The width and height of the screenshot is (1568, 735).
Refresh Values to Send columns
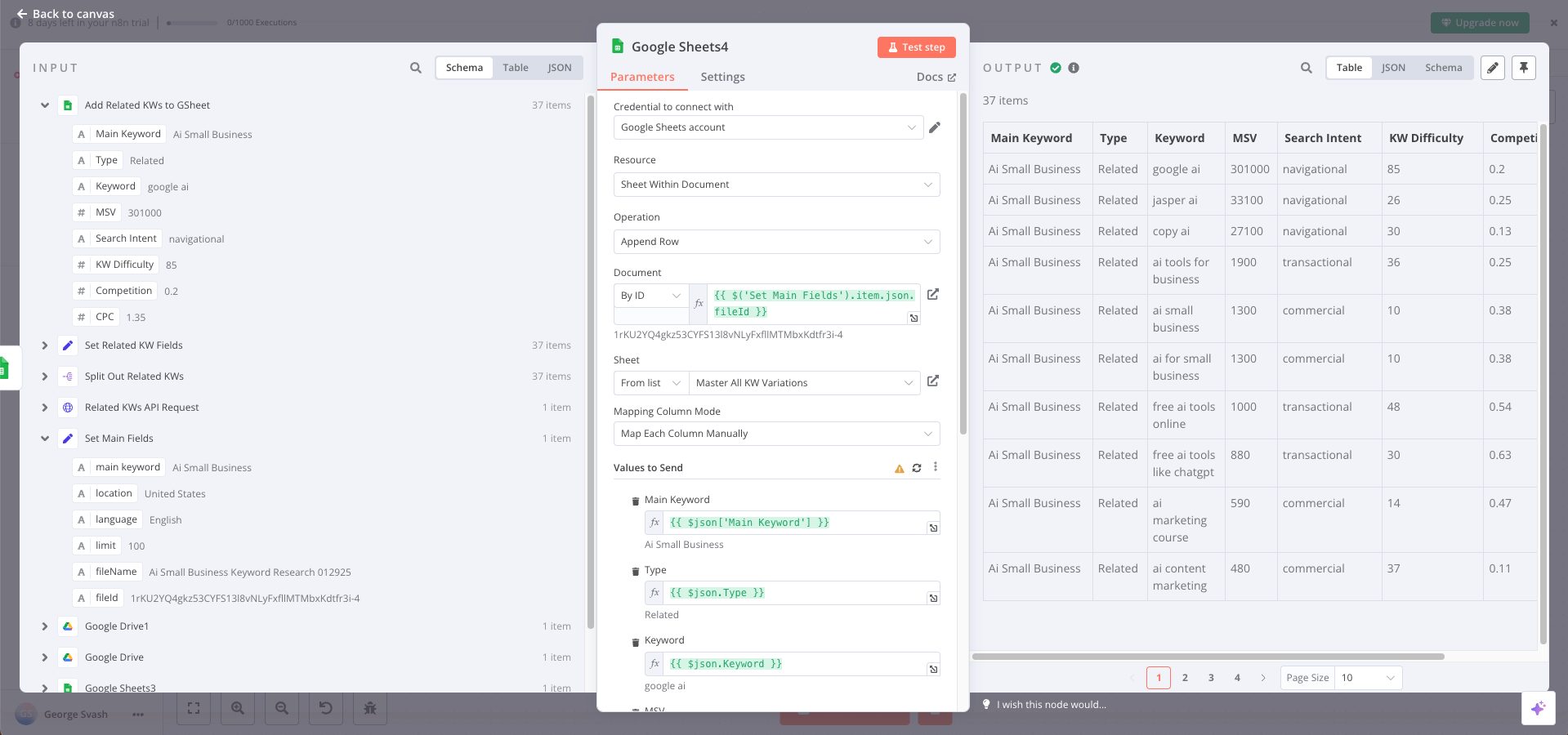[917, 468]
